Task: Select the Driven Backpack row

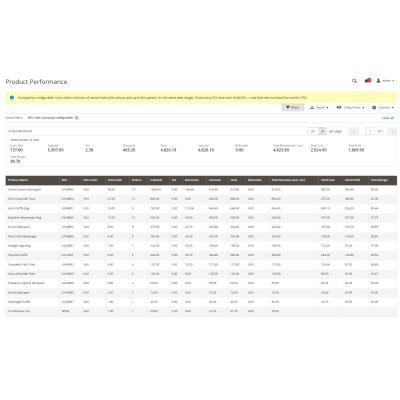Action: 201,292
